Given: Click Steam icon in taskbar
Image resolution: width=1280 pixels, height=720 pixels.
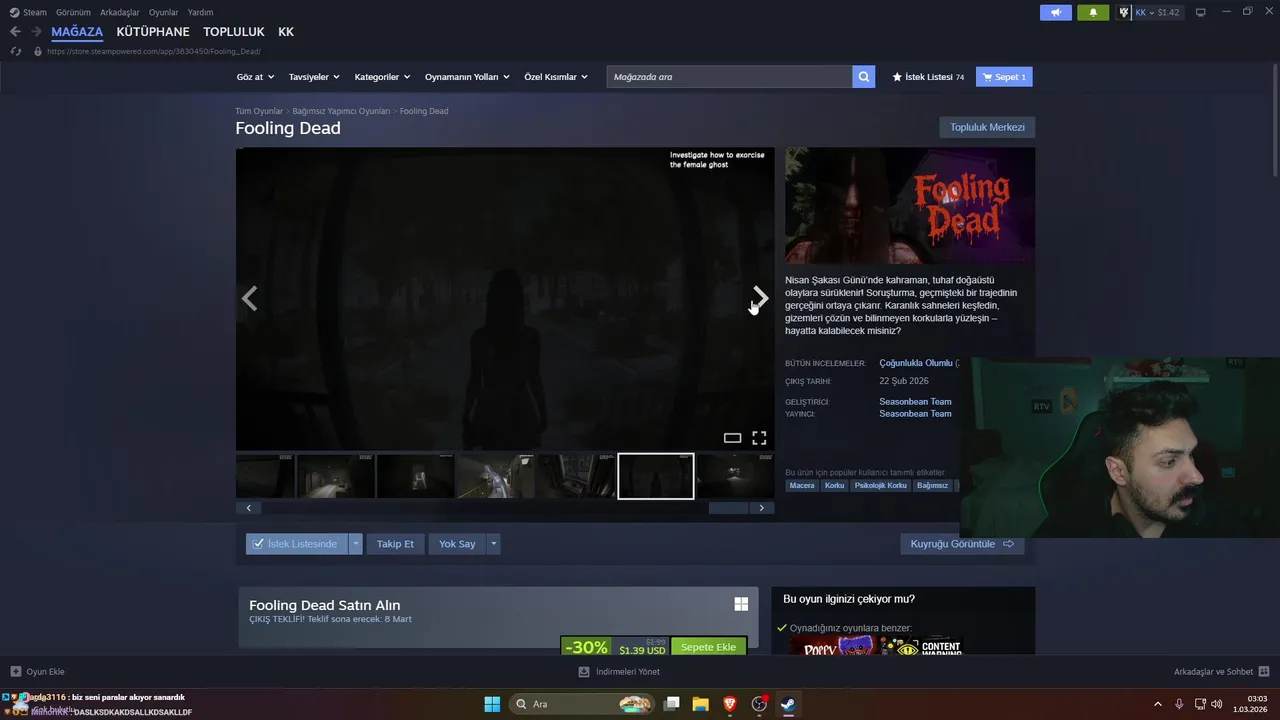Looking at the screenshot, I should click(x=788, y=704).
